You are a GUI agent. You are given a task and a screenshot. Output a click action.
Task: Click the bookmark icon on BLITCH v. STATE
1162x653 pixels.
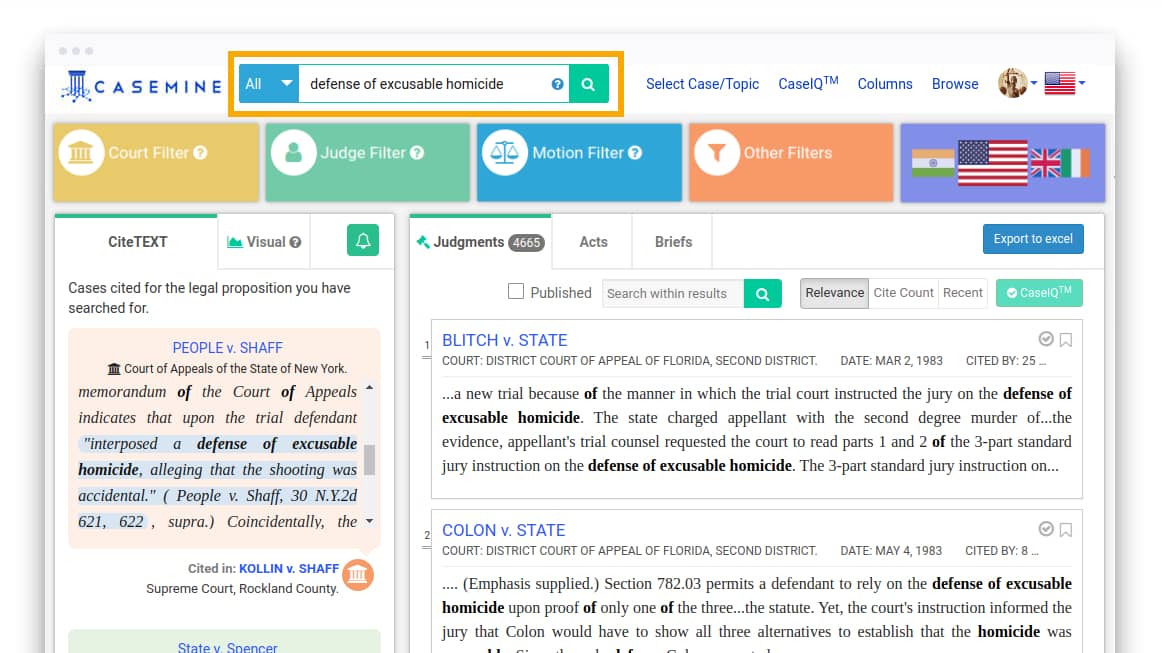click(1066, 340)
